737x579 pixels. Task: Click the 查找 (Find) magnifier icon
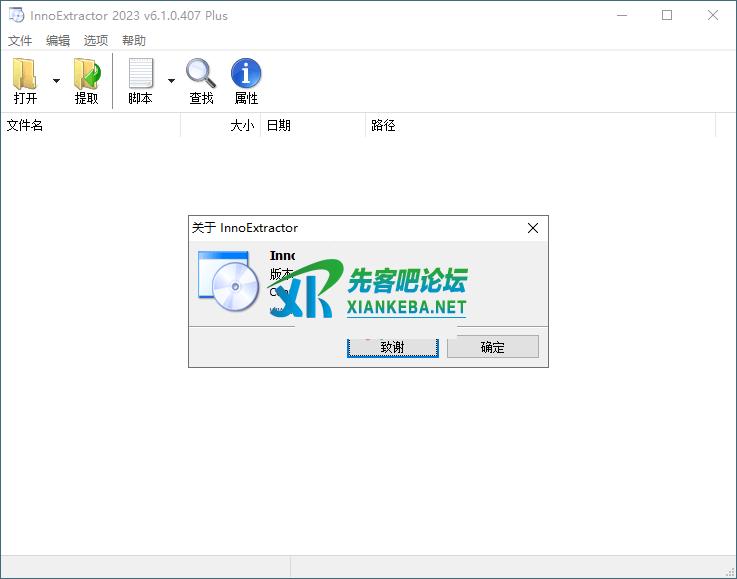click(201, 73)
